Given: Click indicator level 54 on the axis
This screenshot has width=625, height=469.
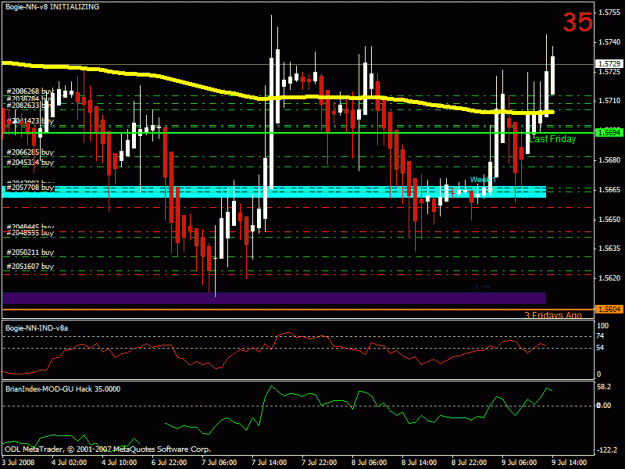Looking at the screenshot, I should [600, 348].
